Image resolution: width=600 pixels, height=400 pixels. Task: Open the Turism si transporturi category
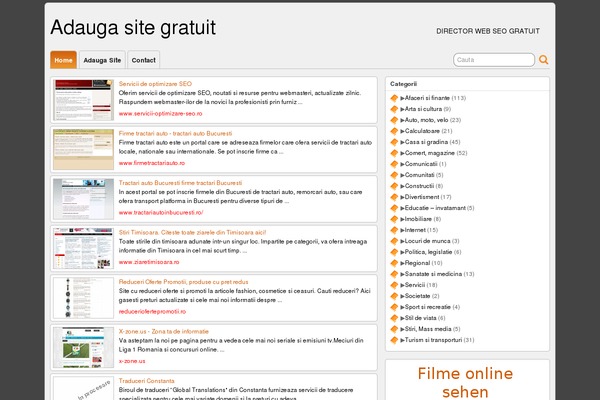pos(433,340)
